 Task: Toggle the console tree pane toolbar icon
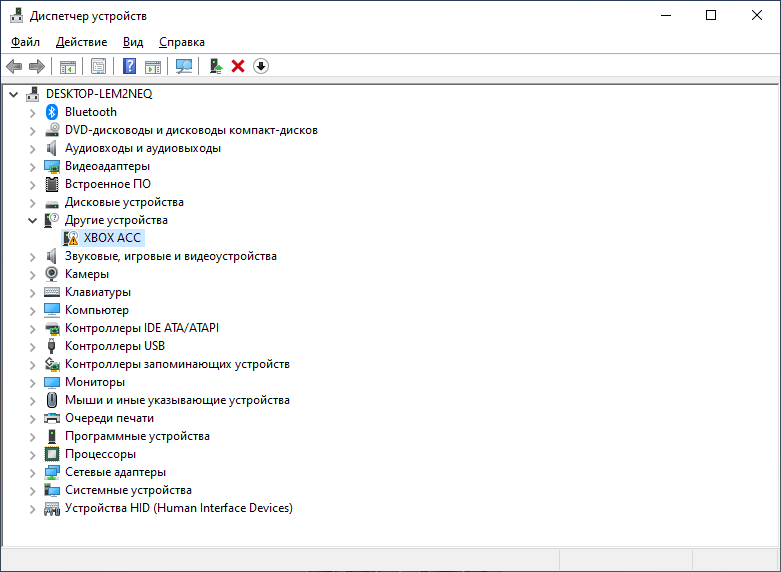point(68,66)
